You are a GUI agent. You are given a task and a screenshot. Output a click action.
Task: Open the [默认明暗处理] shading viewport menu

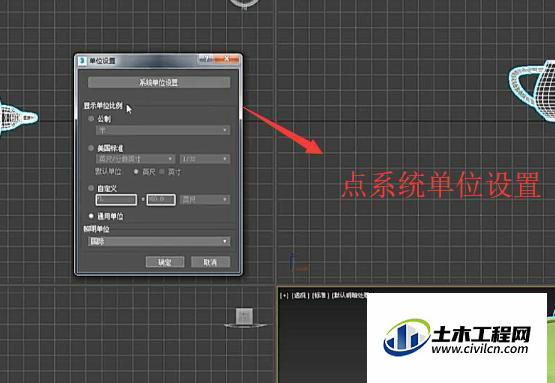pos(350,295)
